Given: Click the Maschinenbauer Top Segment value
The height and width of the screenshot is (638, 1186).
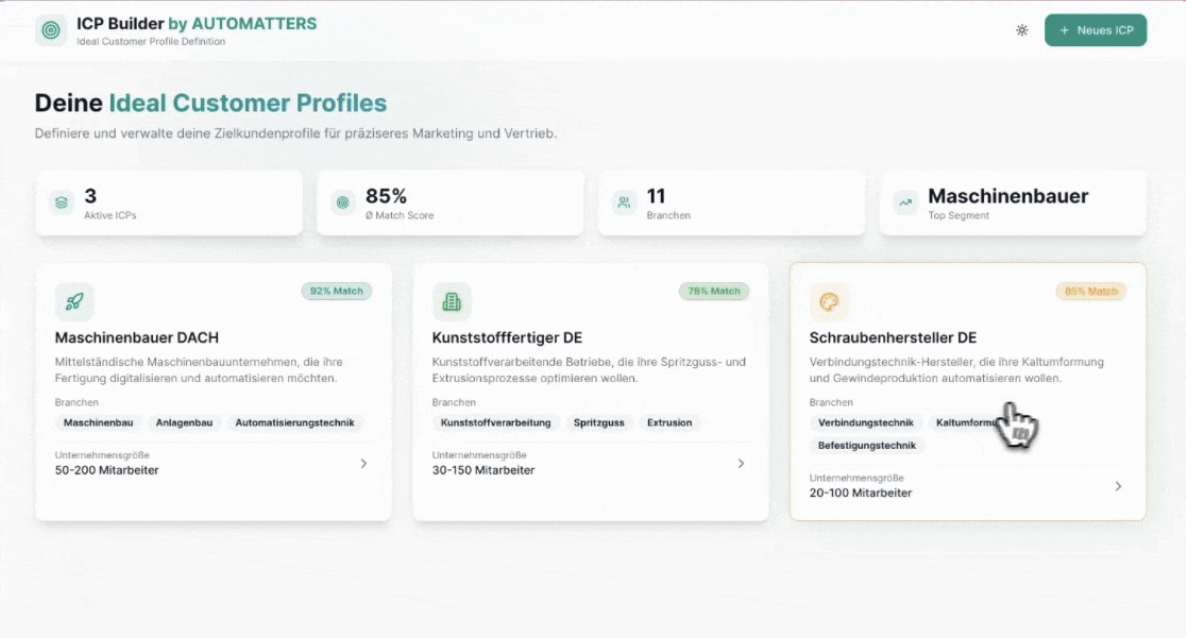Looking at the screenshot, I should pyautogui.click(x=1008, y=196).
